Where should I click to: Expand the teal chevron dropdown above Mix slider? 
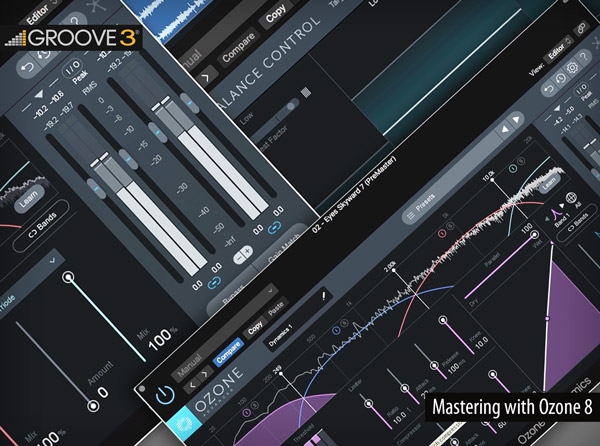click(52, 260)
